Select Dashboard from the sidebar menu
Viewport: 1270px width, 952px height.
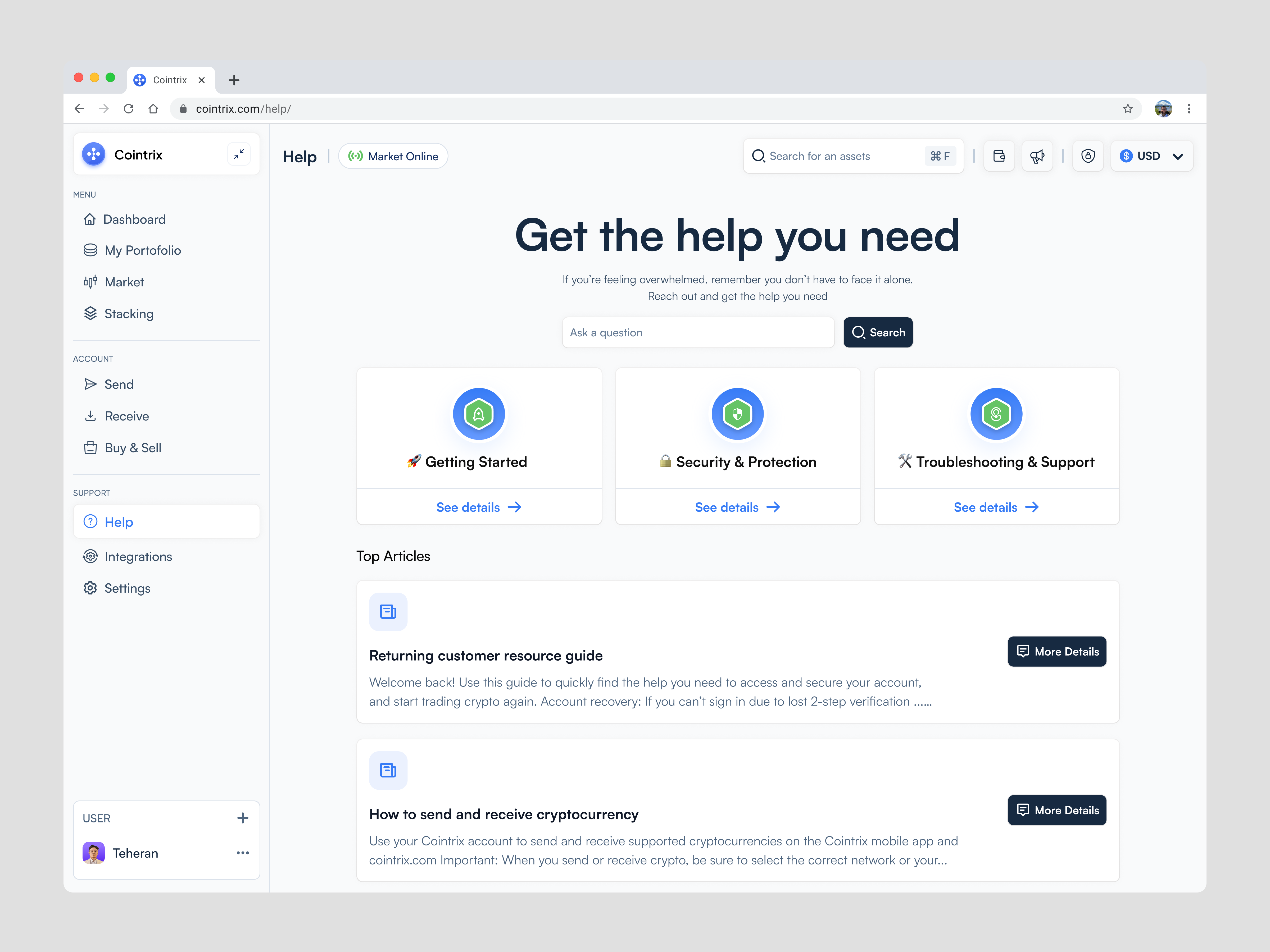click(x=90, y=219)
